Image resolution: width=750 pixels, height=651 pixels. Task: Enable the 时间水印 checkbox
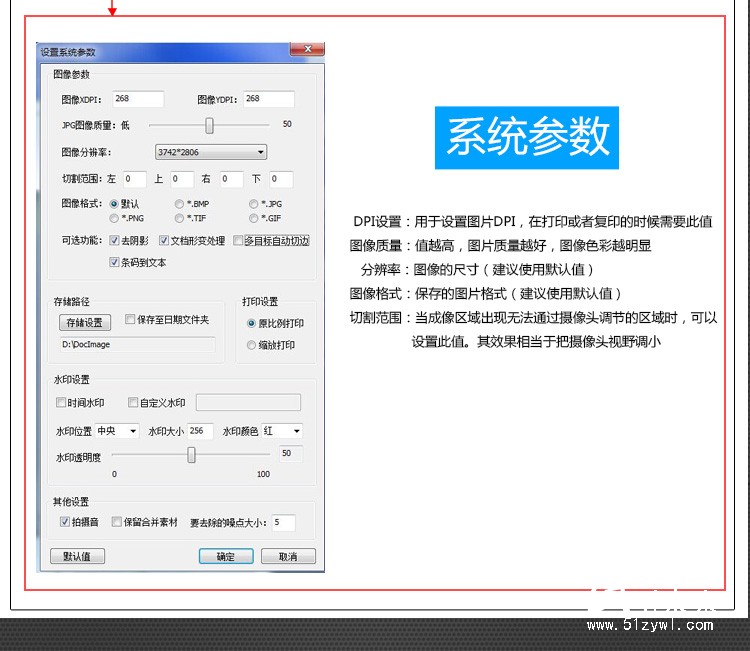(61, 403)
